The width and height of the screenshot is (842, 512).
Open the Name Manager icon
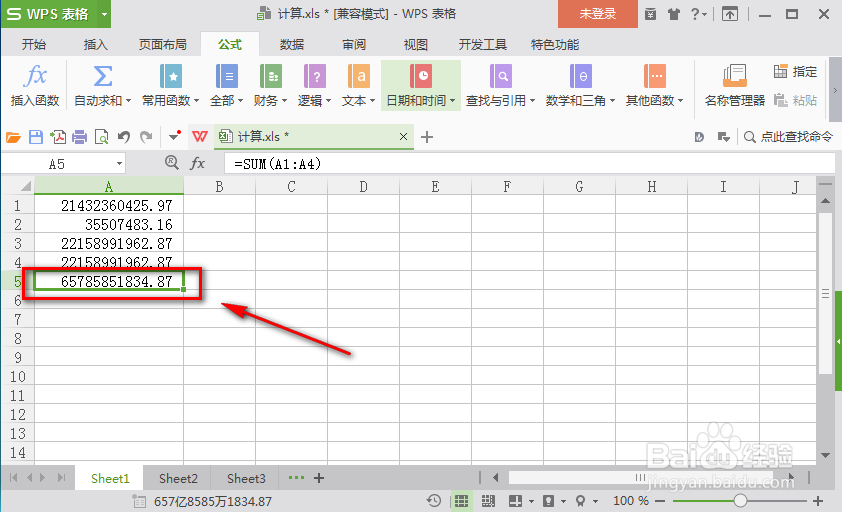(x=735, y=76)
